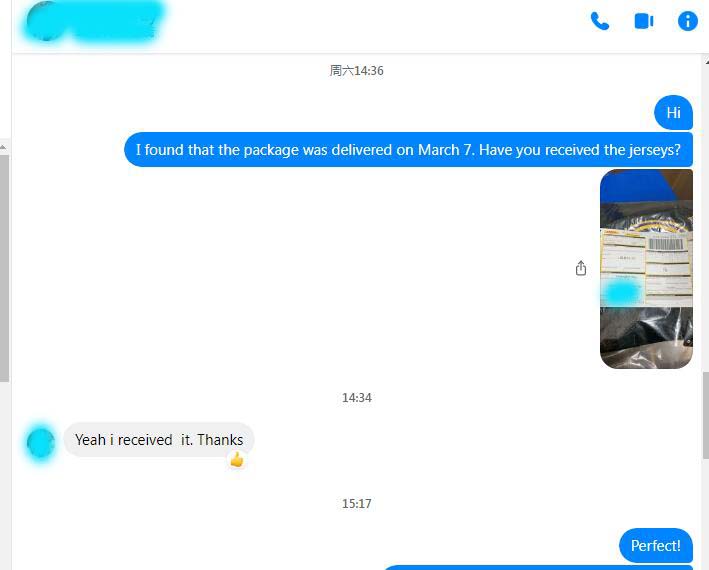The width and height of the screenshot is (709, 570).
Task: Click the 周六14:36 timestamp label
Action: click(357, 71)
